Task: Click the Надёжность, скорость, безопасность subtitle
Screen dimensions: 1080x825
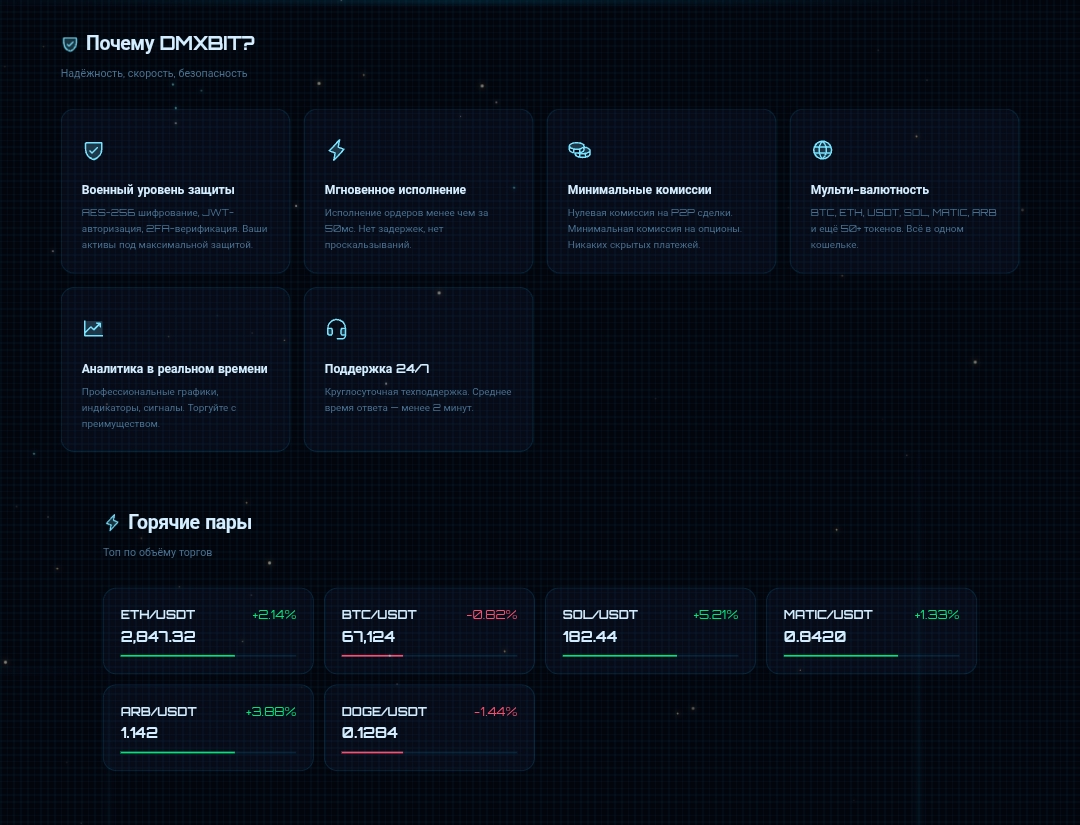Action: pos(154,73)
